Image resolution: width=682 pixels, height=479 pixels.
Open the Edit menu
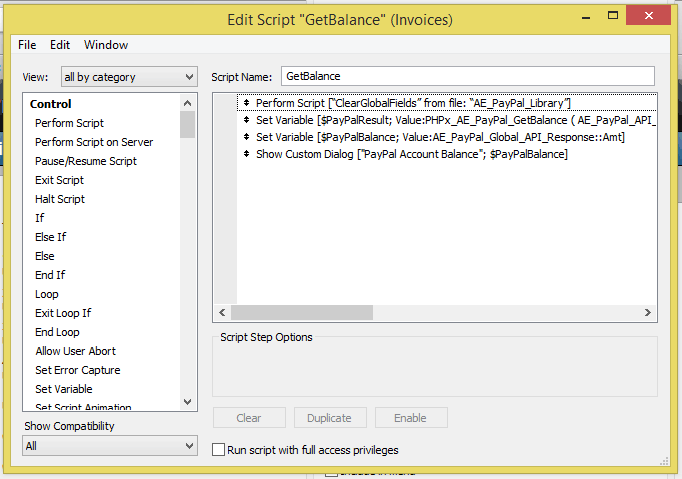(x=60, y=45)
